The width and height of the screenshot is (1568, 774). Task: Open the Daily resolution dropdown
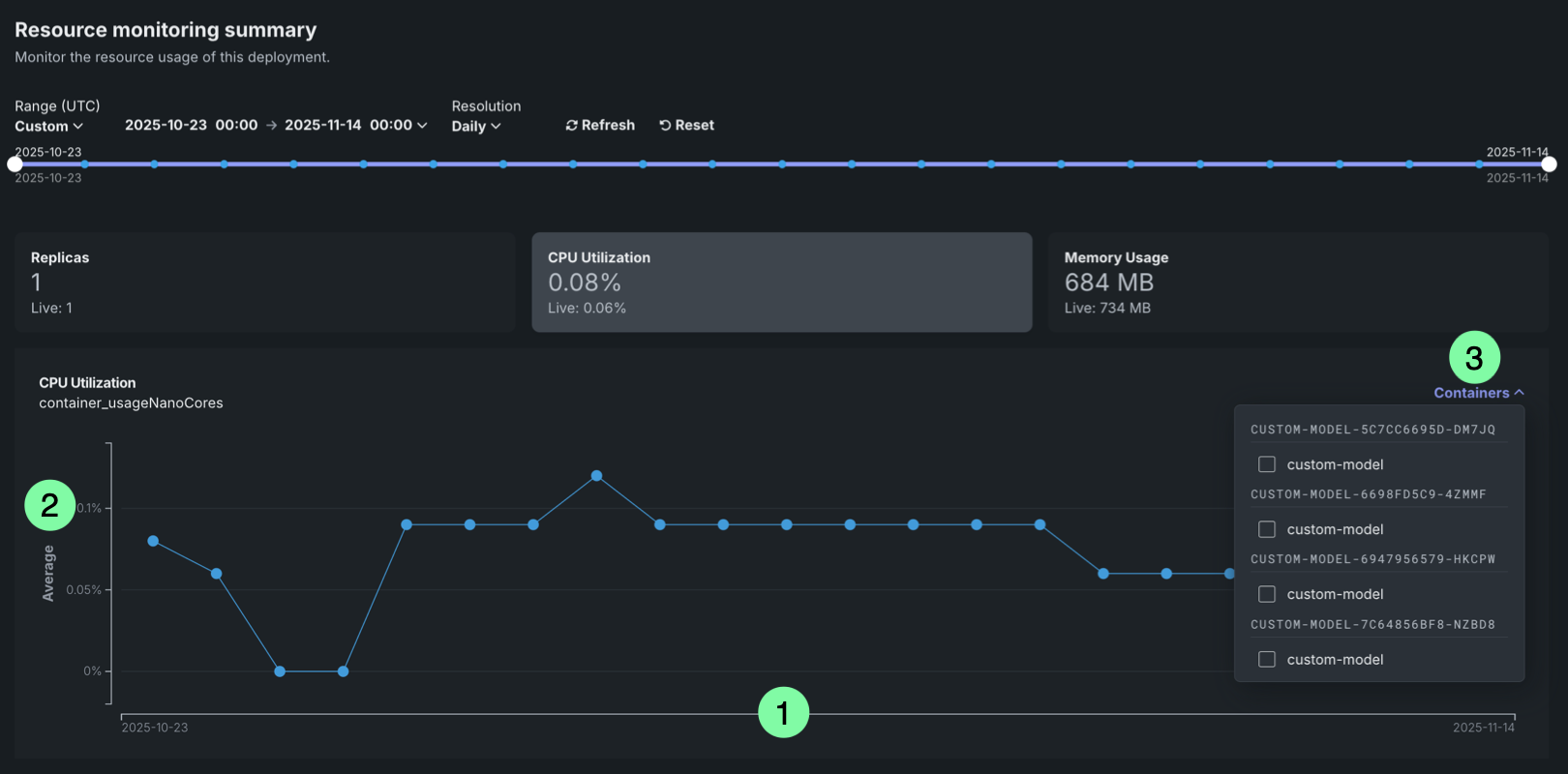[x=475, y=127]
